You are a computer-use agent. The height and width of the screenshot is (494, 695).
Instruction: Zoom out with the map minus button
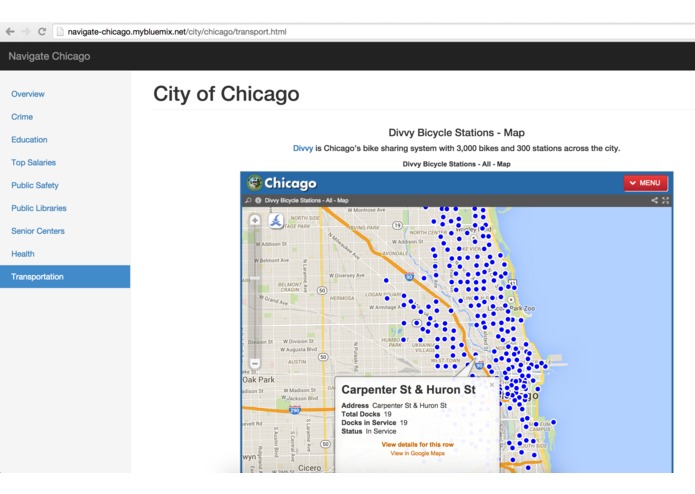coord(255,363)
